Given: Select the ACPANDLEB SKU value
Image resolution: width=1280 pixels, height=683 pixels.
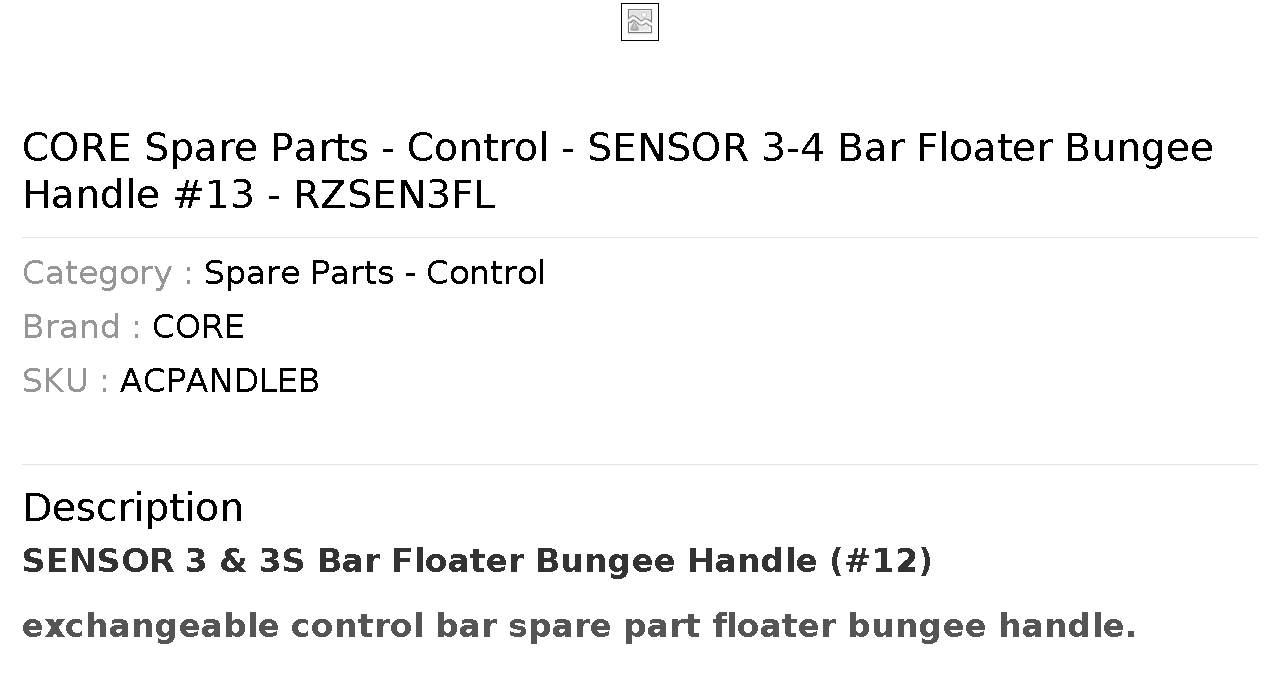Looking at the screenshot, I should pos(219,381).
